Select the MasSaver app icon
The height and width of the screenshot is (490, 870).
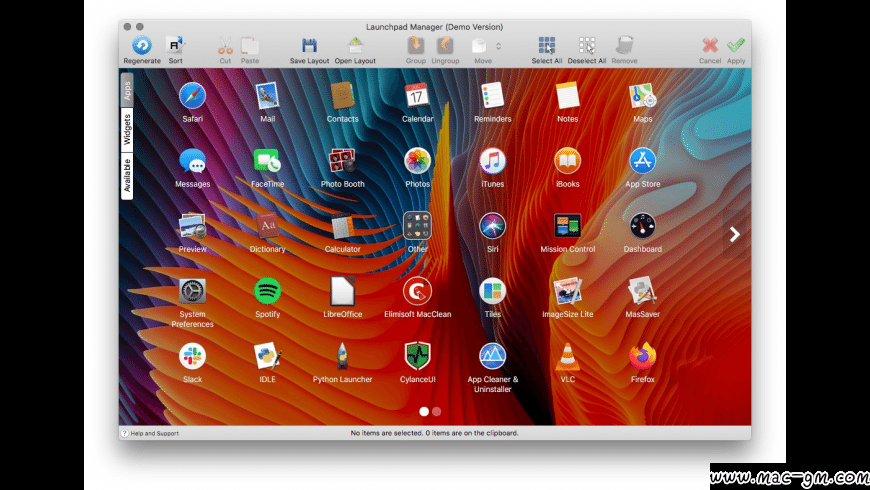coord(643,291)
